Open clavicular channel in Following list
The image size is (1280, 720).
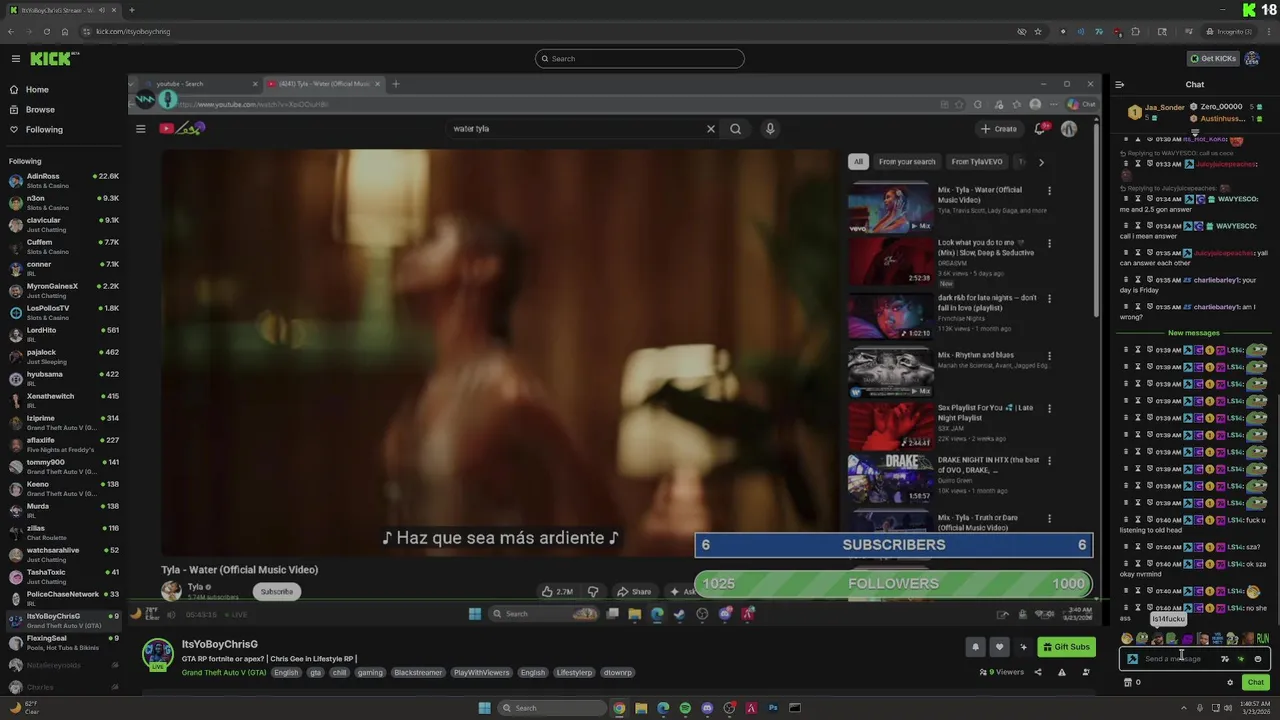click(x=62, y=224)
